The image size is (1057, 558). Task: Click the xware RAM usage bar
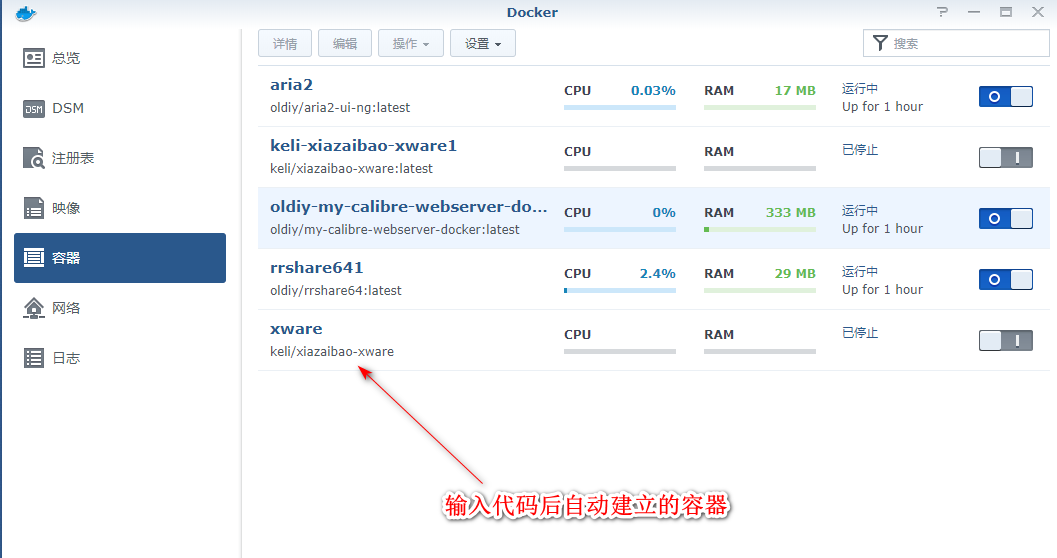coord(760,351)
